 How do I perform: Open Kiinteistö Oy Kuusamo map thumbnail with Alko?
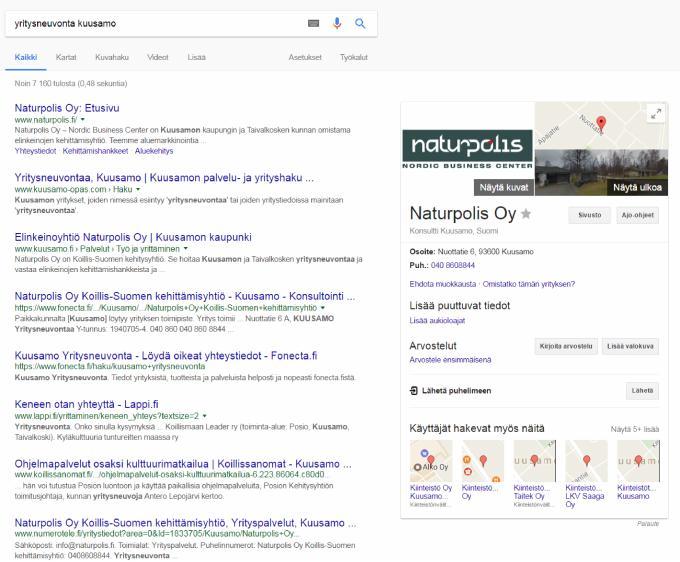click(431, 461)
